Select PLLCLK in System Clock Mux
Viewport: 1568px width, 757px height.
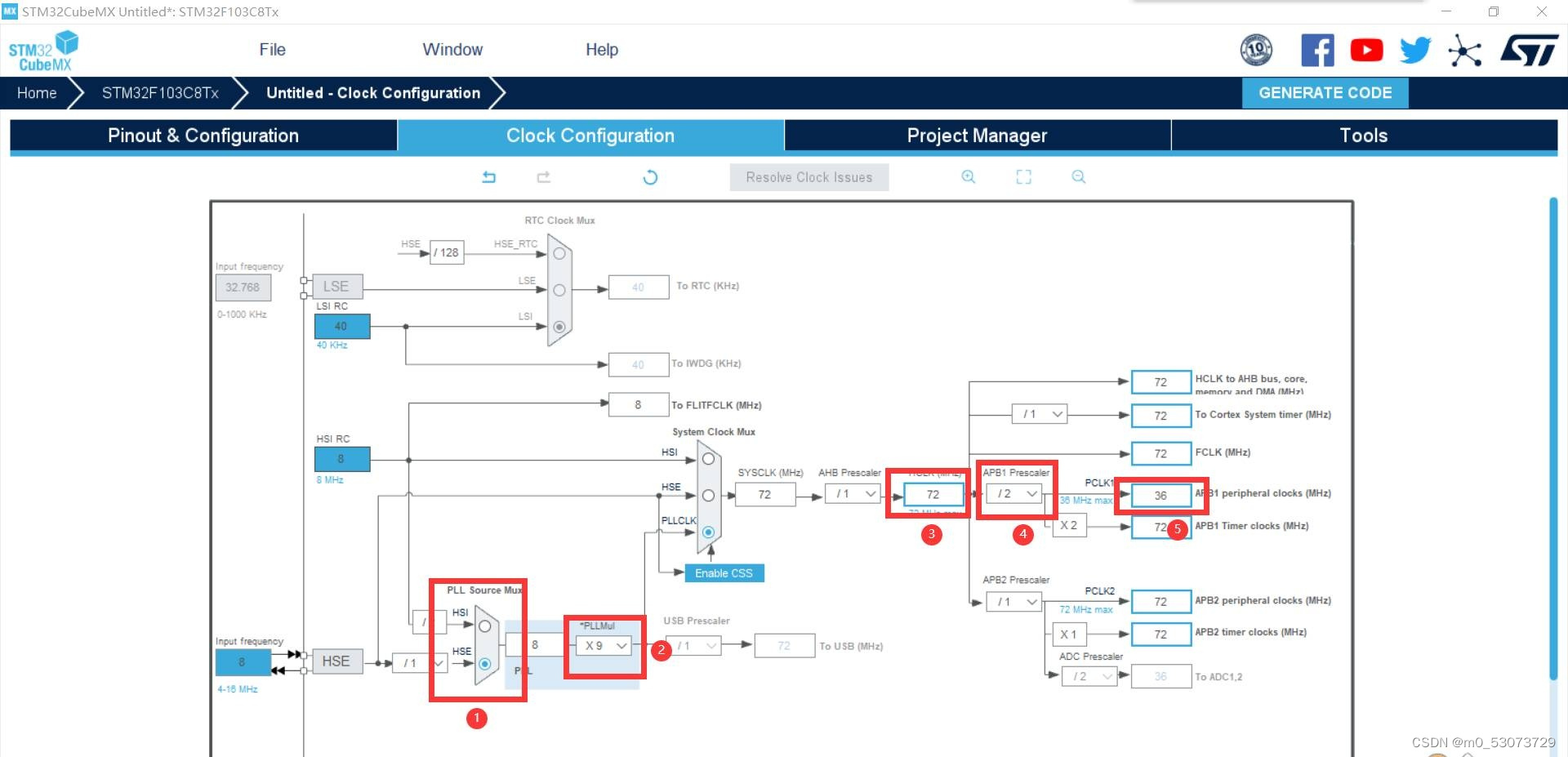pyautogui.click(x=708, y=532)
